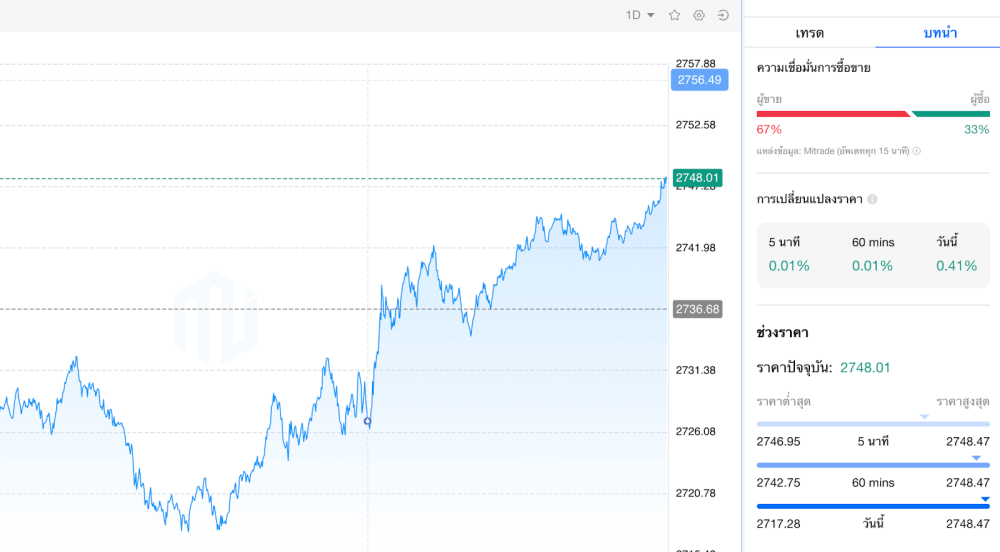Click the blue 2756.49 price label

click(699, 80)
